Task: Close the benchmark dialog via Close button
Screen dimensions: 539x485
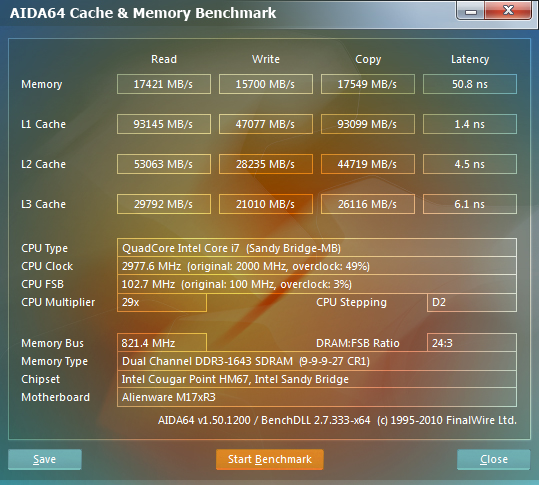Action: (x=494, y=459)
